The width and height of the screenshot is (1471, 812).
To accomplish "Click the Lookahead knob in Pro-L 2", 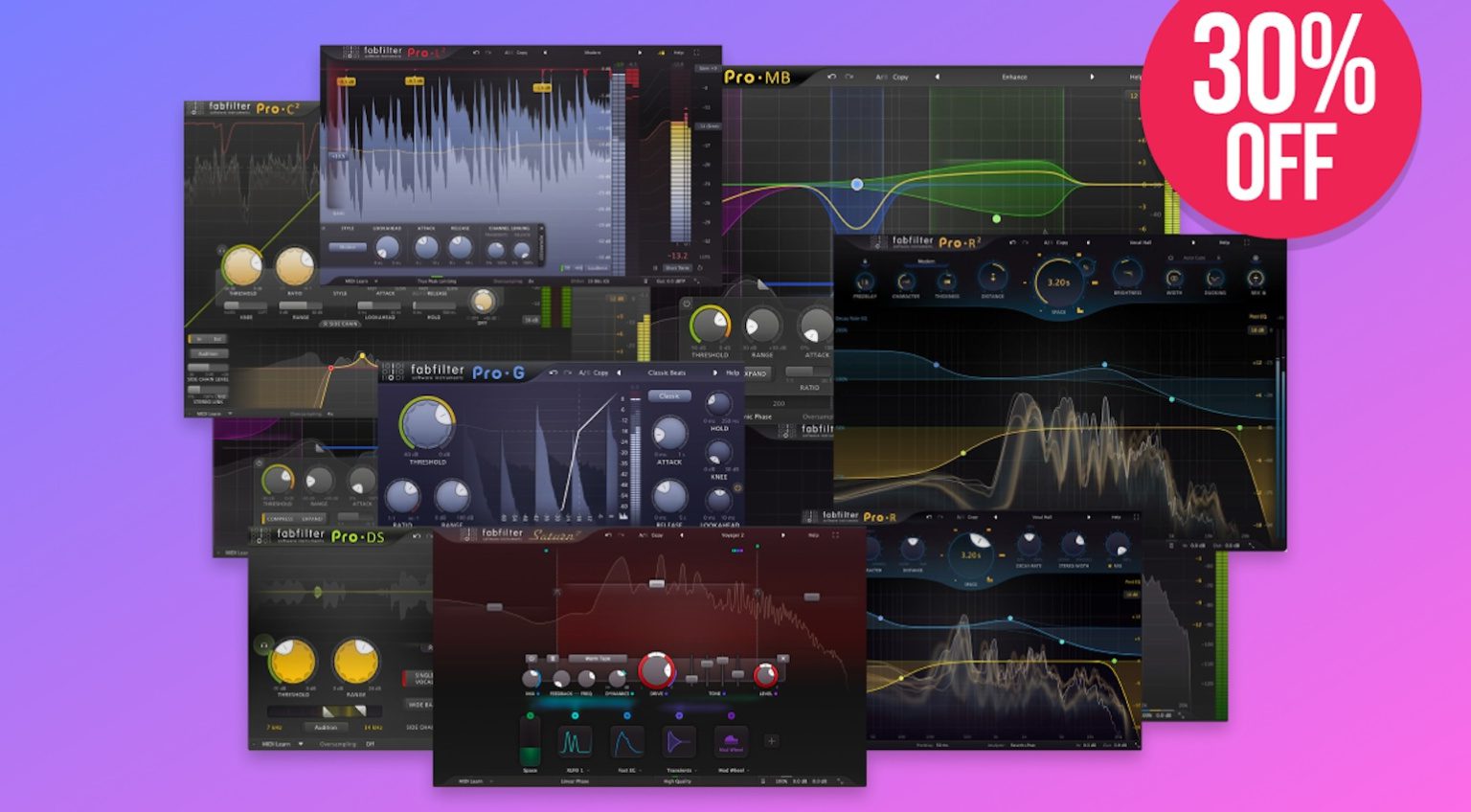I will [x=388, y=247].
